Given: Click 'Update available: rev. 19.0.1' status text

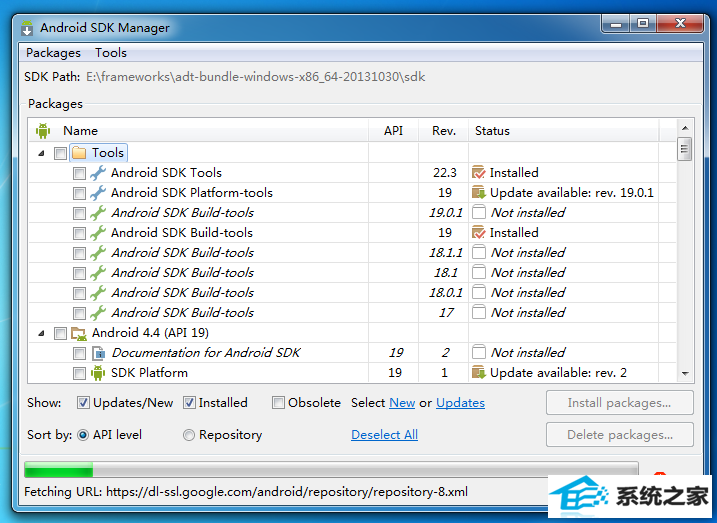Looking at the screenshot, I should click(x=572, y=193).
